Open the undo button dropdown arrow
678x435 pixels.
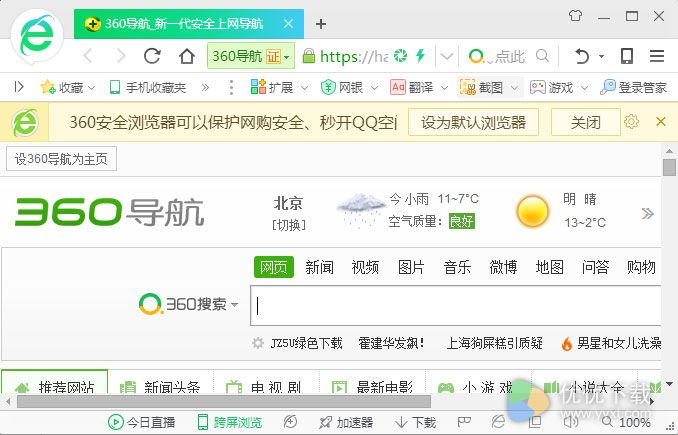(601, 57)
